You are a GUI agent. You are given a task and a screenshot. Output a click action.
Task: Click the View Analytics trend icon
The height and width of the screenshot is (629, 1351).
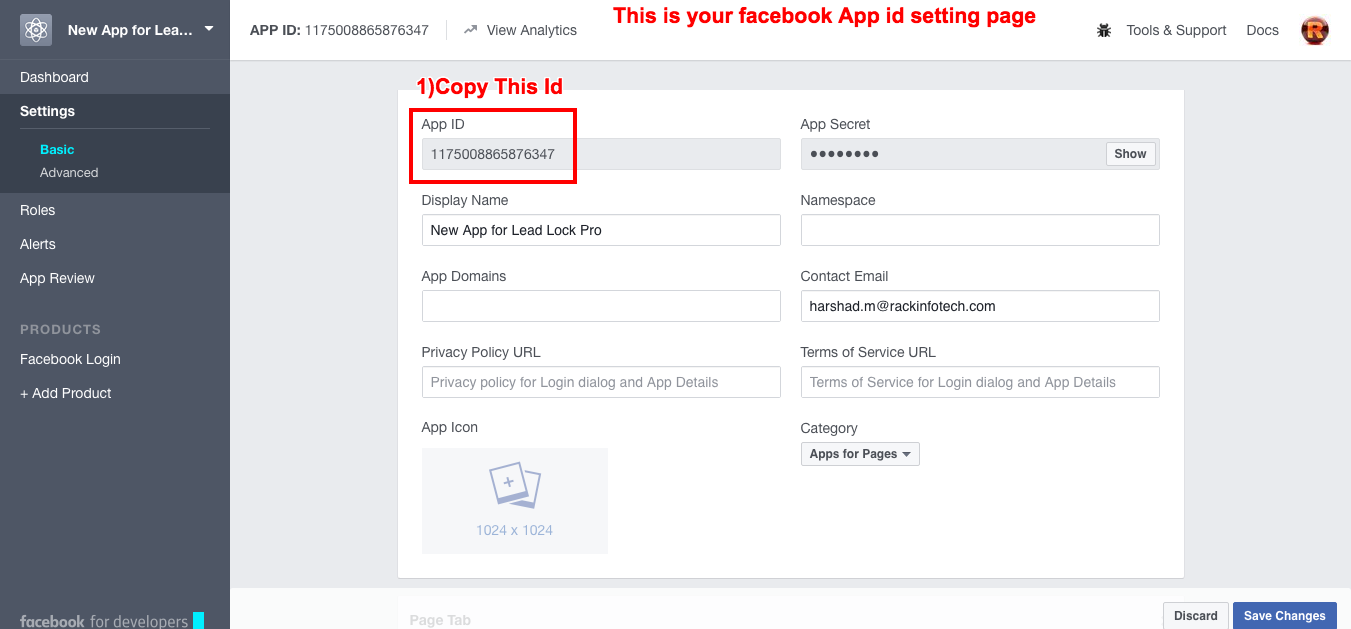[x=471, y=30]
